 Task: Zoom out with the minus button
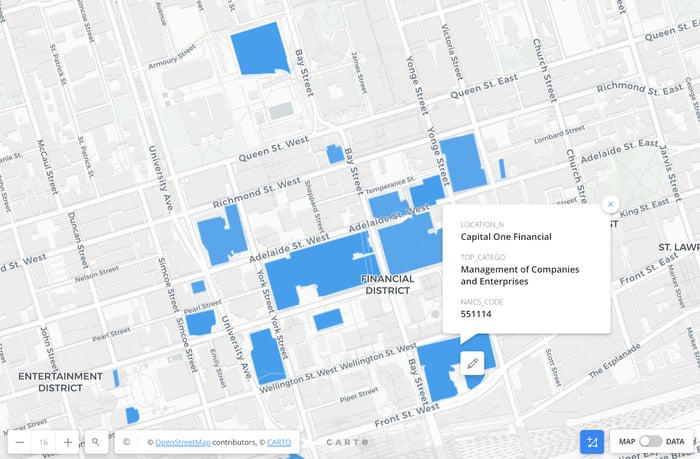20,442
